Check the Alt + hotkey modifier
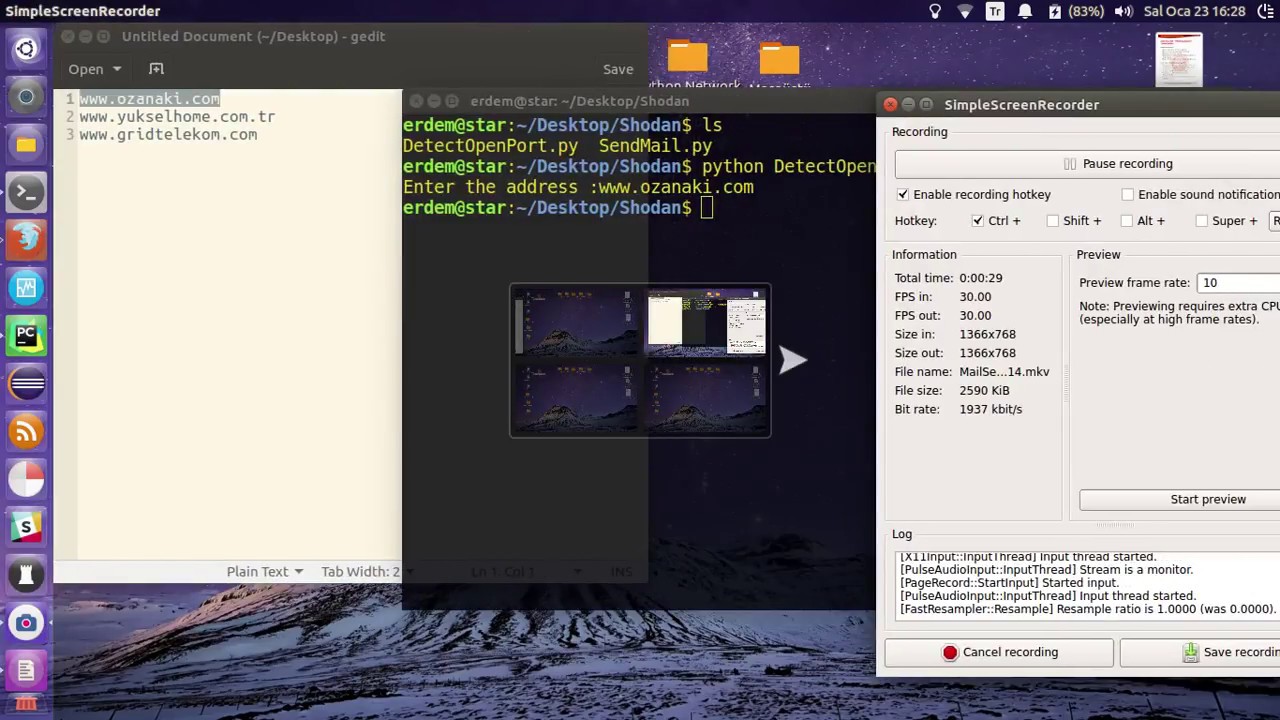This screenshot has width=1280, height=720. [x=1127, y=220]
